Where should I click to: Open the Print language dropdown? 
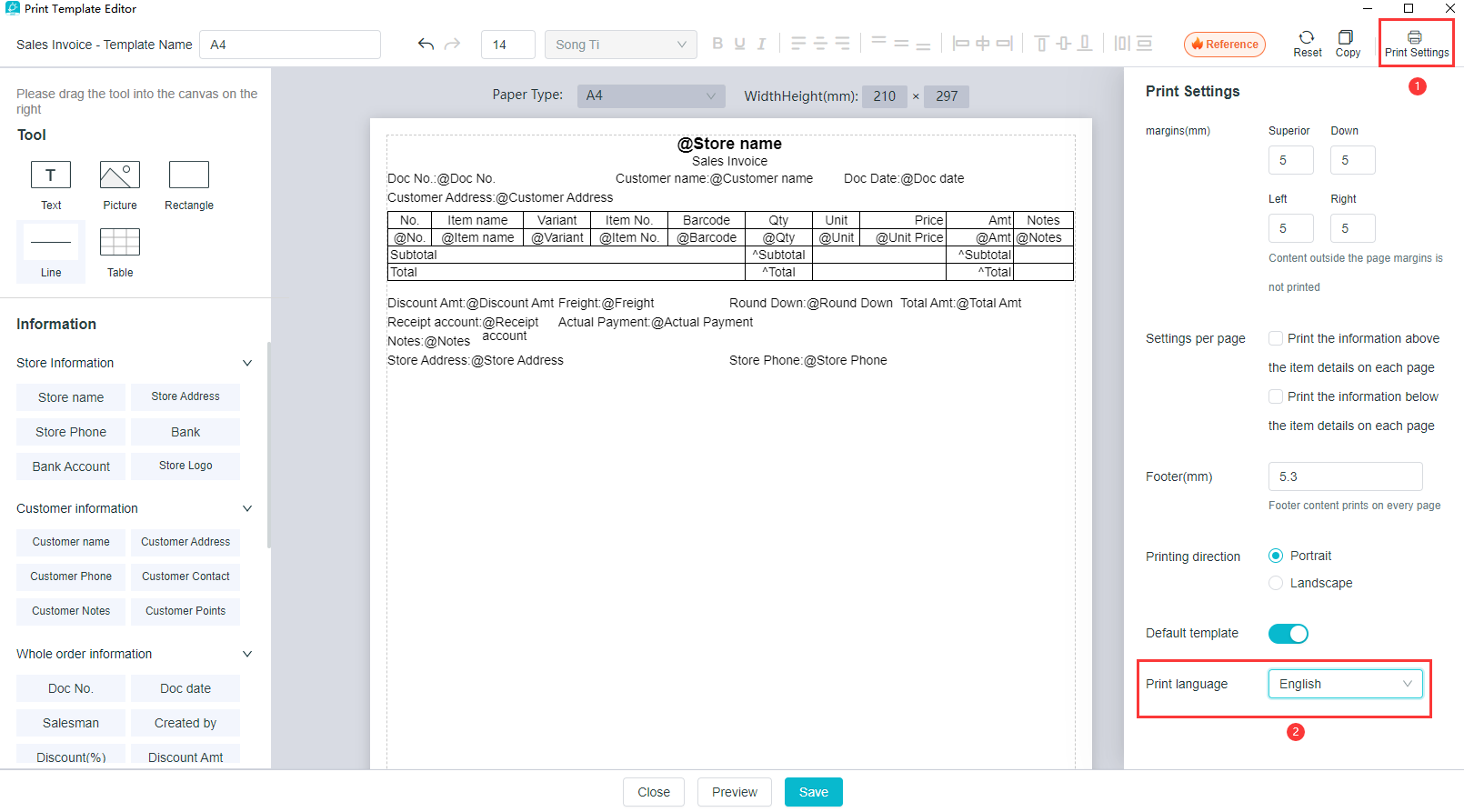1345,684
